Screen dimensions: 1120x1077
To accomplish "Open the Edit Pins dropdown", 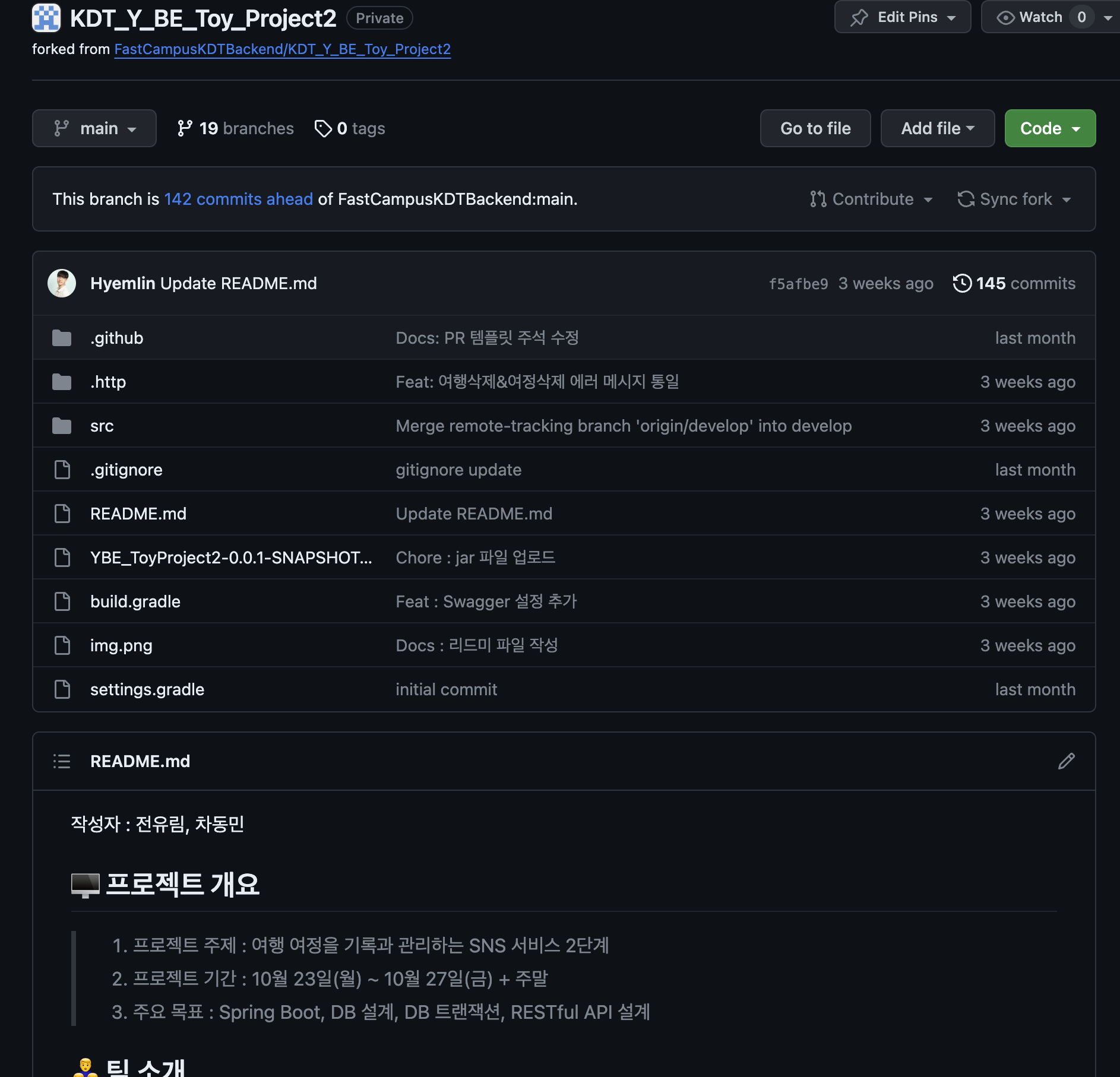I will click(x=903, y=17).
